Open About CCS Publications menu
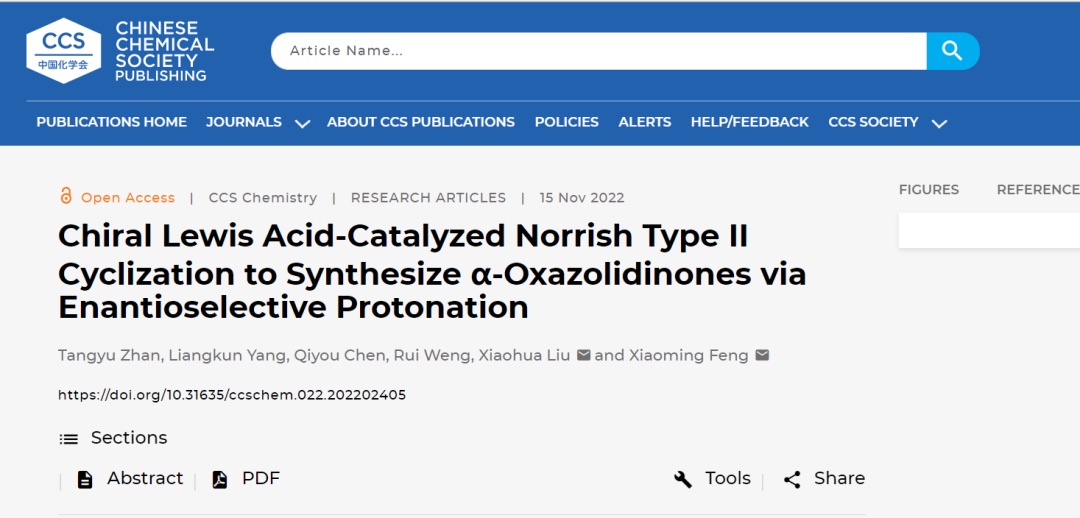Screen dimensions: 1080x518 click(x=420, y=122)
